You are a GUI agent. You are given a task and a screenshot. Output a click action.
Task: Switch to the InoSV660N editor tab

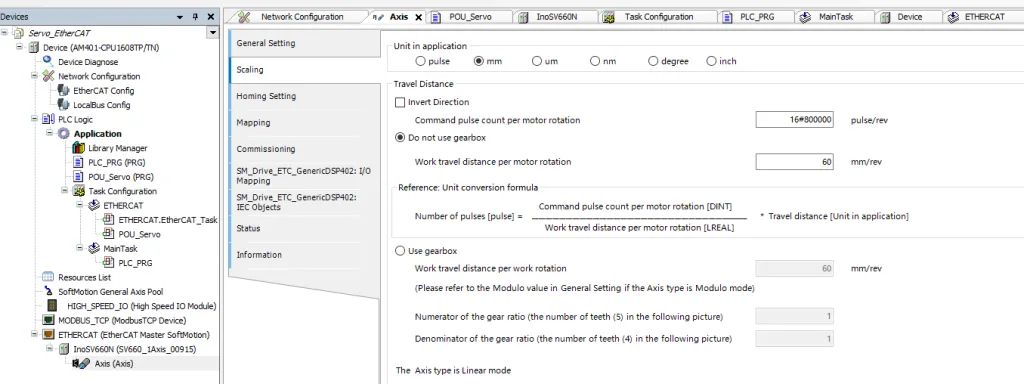[x=556, y=17]
